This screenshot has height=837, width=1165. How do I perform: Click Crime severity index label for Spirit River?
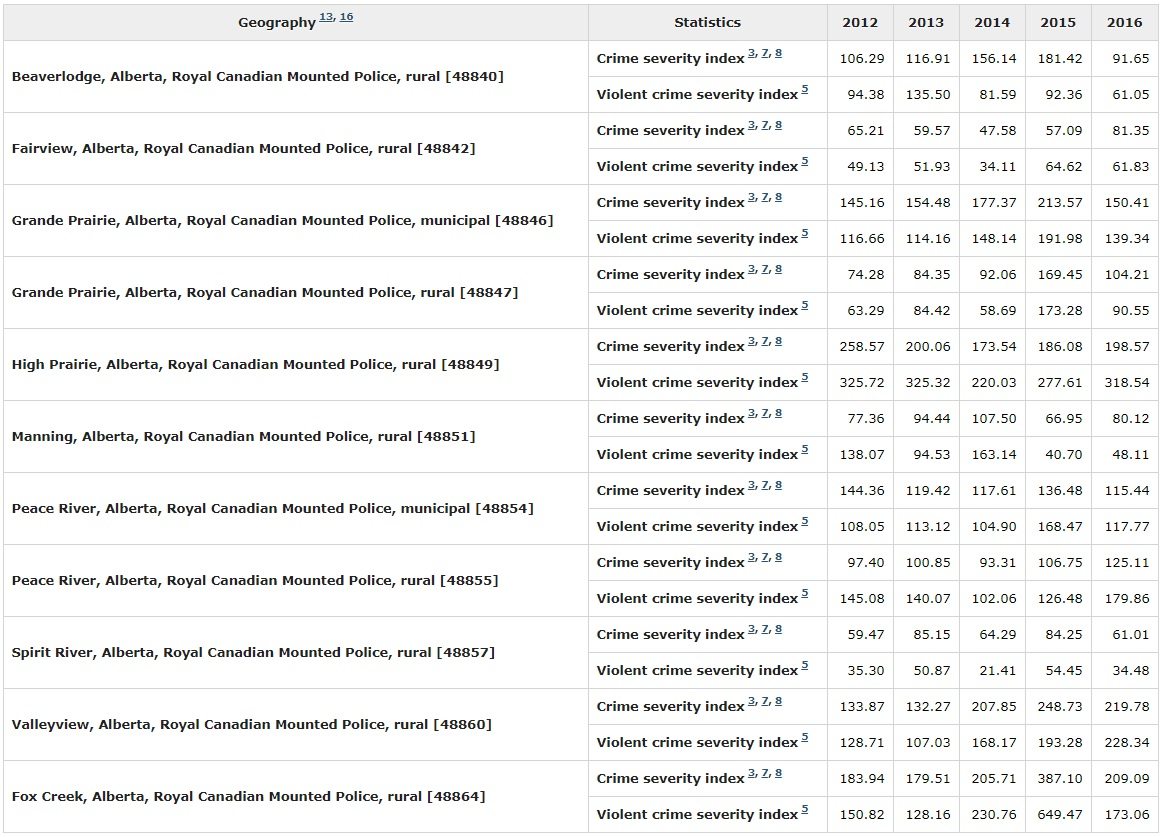[x=670, y=635]
